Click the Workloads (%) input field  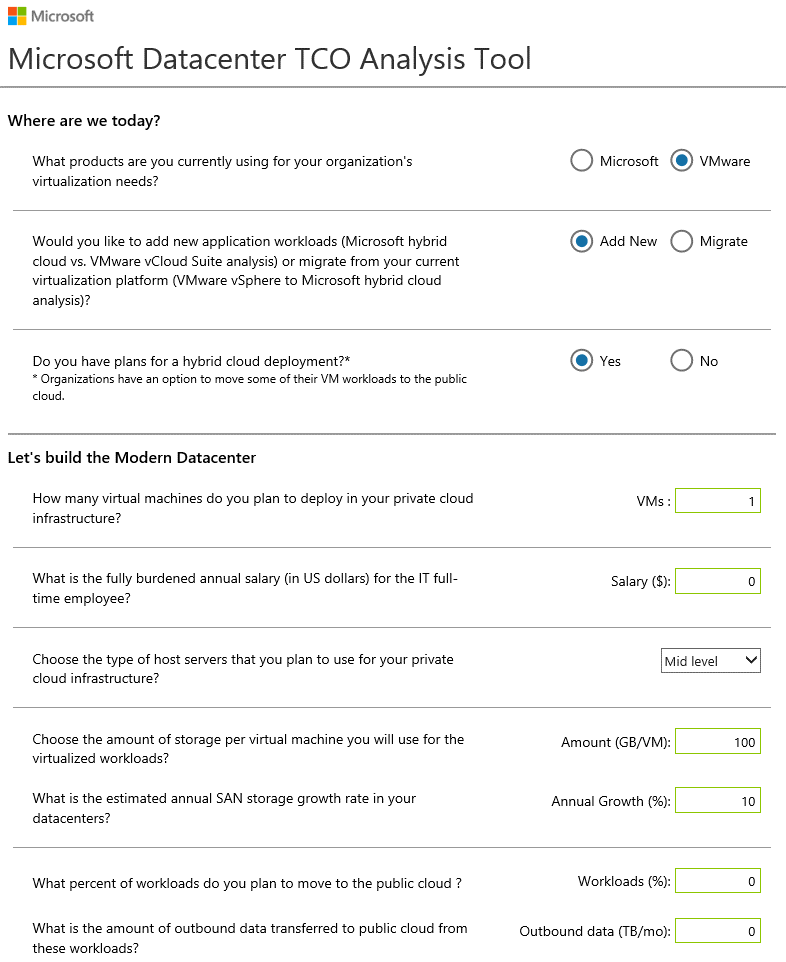pyautogui.click(x=718, y=881)
